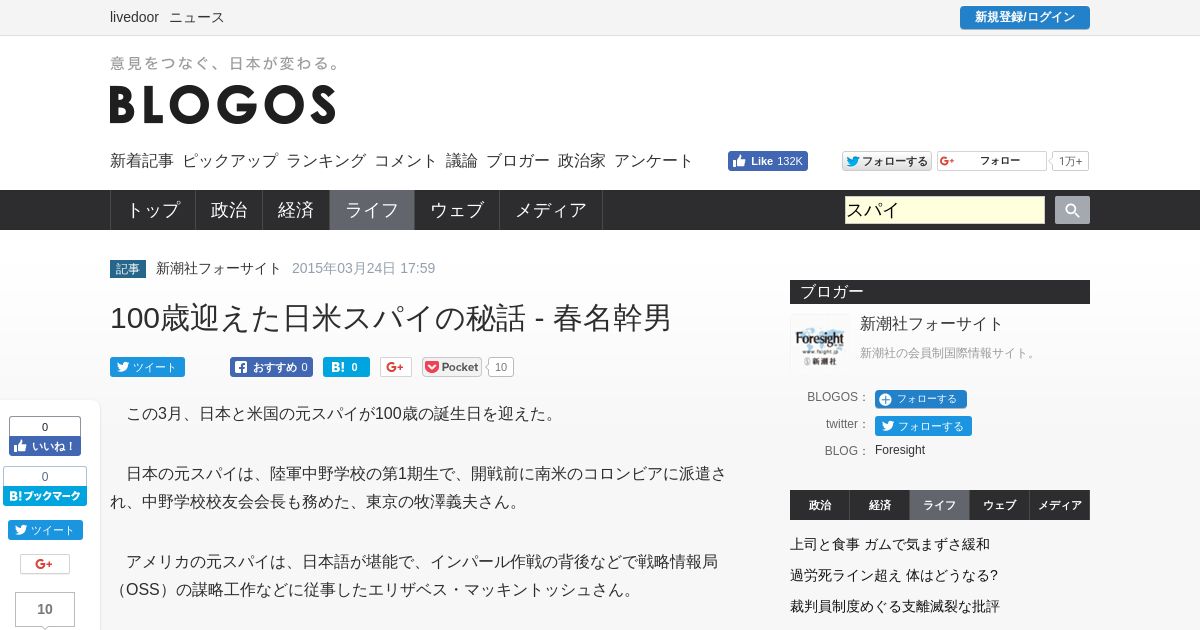Image resolution: width=1200 pixels, height=630 pixels.
Task: Click floating sidebar G+ button
Action: pos(45,564)
